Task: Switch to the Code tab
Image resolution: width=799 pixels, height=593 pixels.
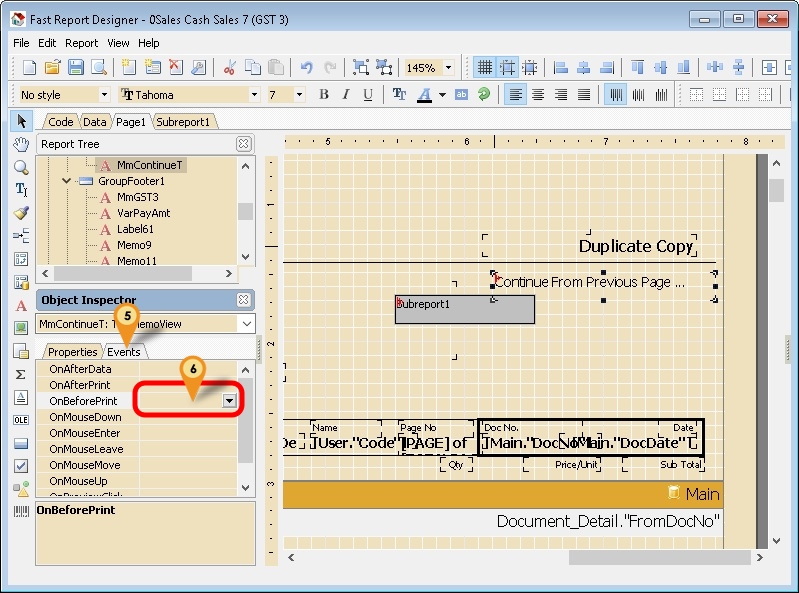Action: 60,122
